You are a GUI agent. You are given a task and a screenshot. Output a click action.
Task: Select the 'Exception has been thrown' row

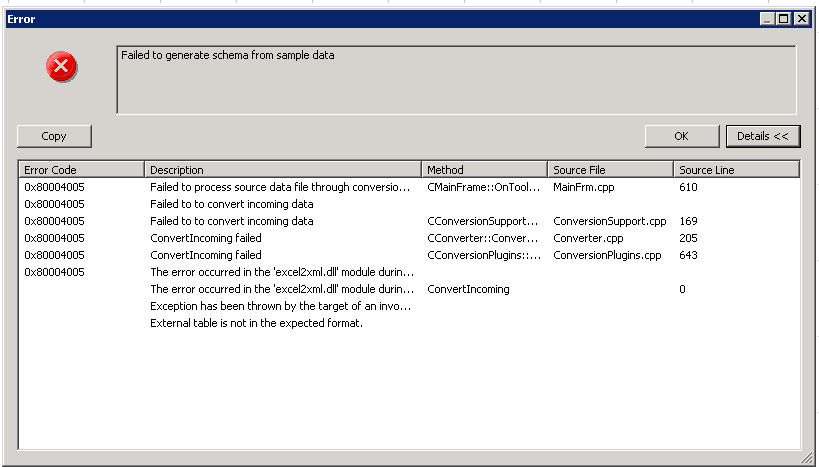click(409, 306)
